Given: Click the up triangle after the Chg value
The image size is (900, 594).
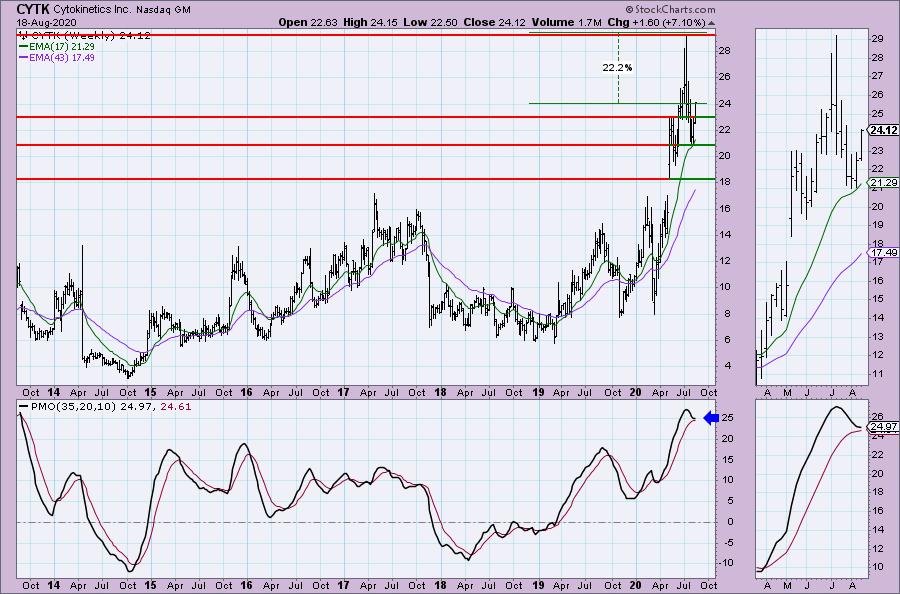Looking at the screenshot, I should (x=712, y=23).
